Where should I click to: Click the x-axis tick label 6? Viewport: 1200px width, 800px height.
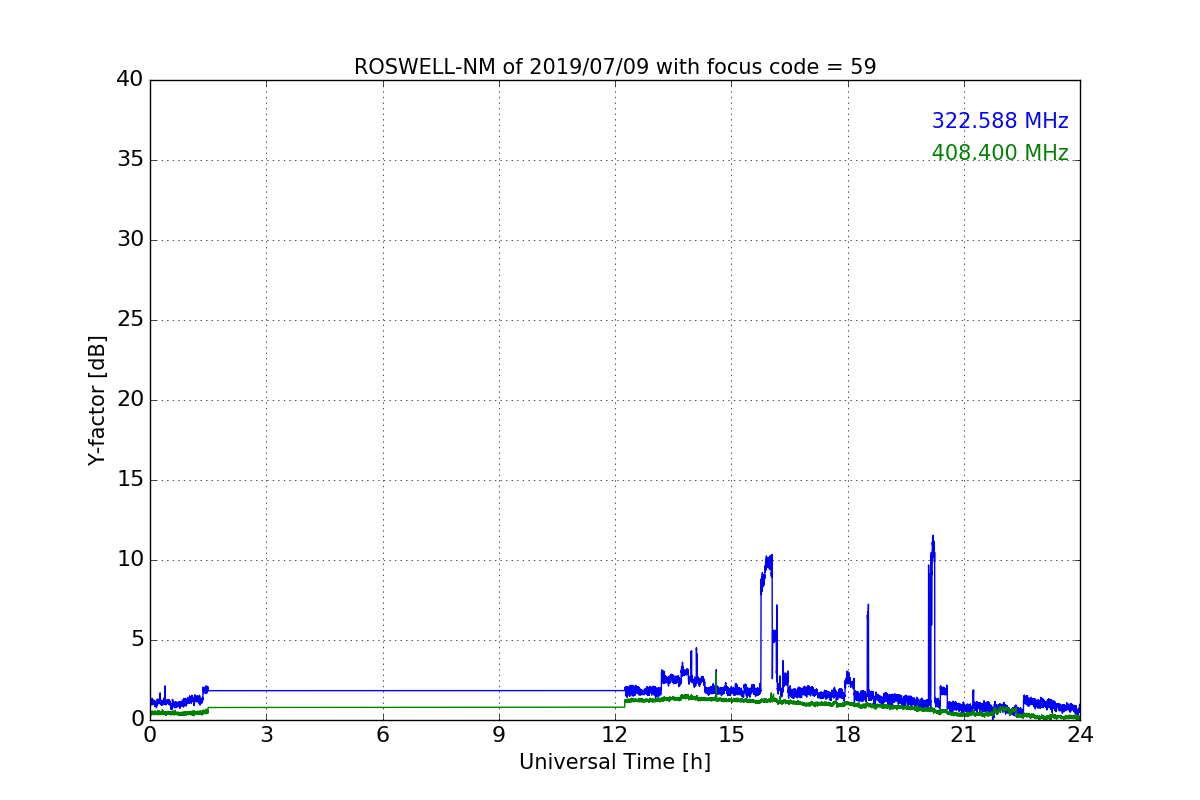(382, 735)
